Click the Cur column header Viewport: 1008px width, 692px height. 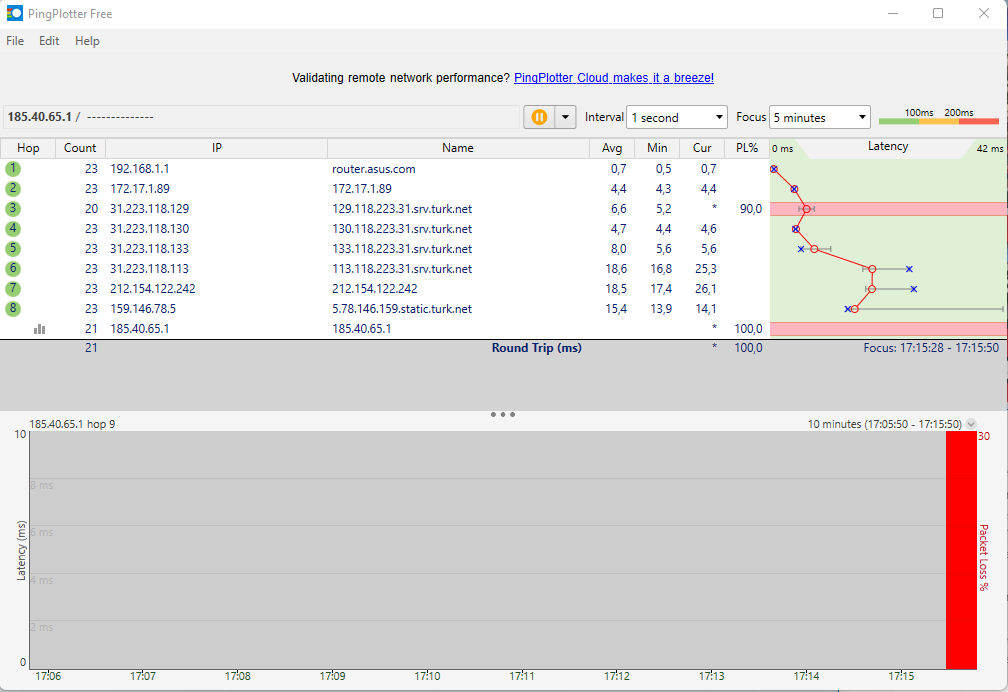tap(702, 148)
